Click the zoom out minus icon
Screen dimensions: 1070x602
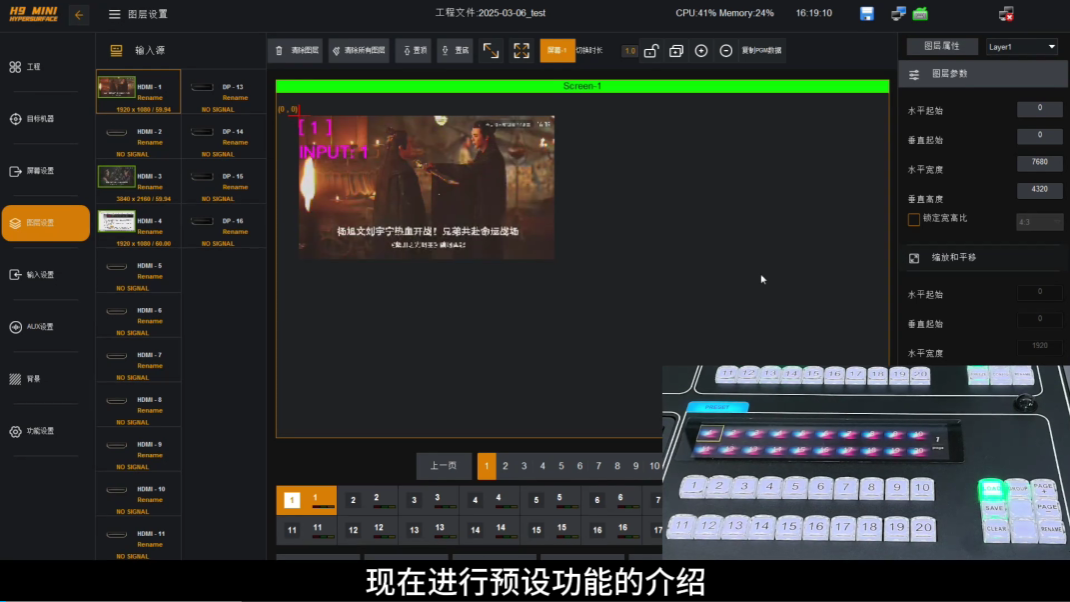pos(726,51)
